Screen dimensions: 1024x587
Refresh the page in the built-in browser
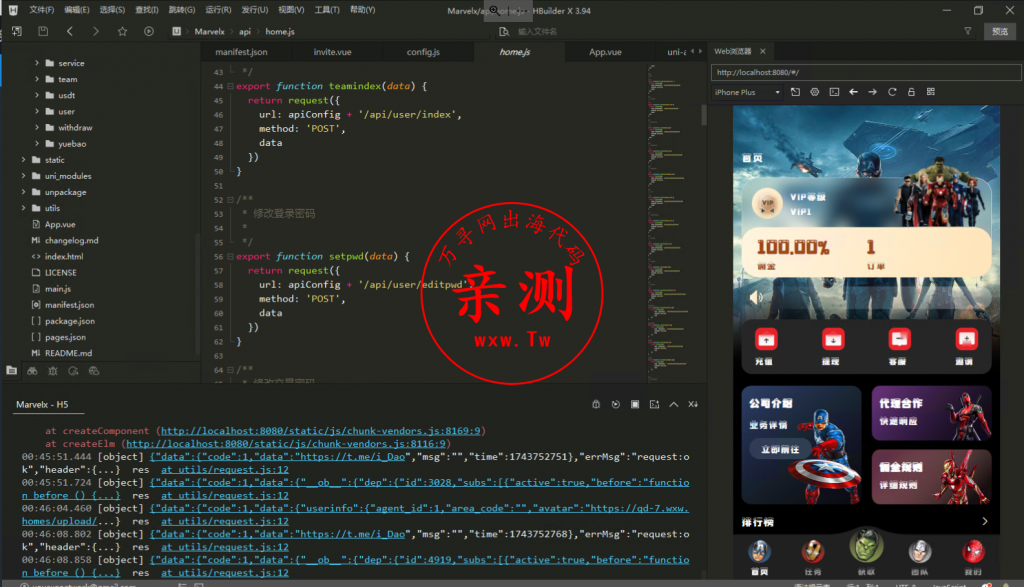click(891, 91)
